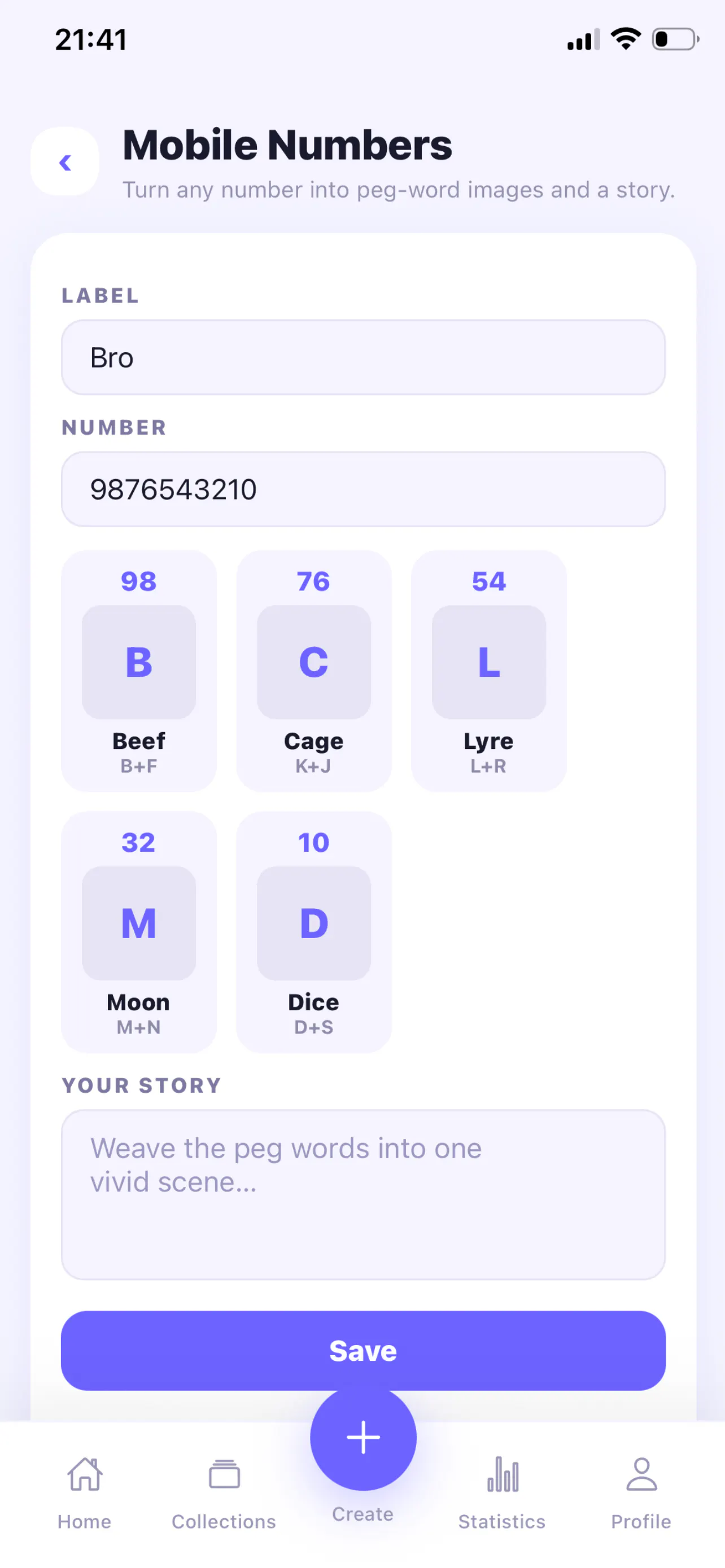This screenshot has height=1568, width=725.
Task: Focus the Label field containing Bro
Action: tap(364, 357)
